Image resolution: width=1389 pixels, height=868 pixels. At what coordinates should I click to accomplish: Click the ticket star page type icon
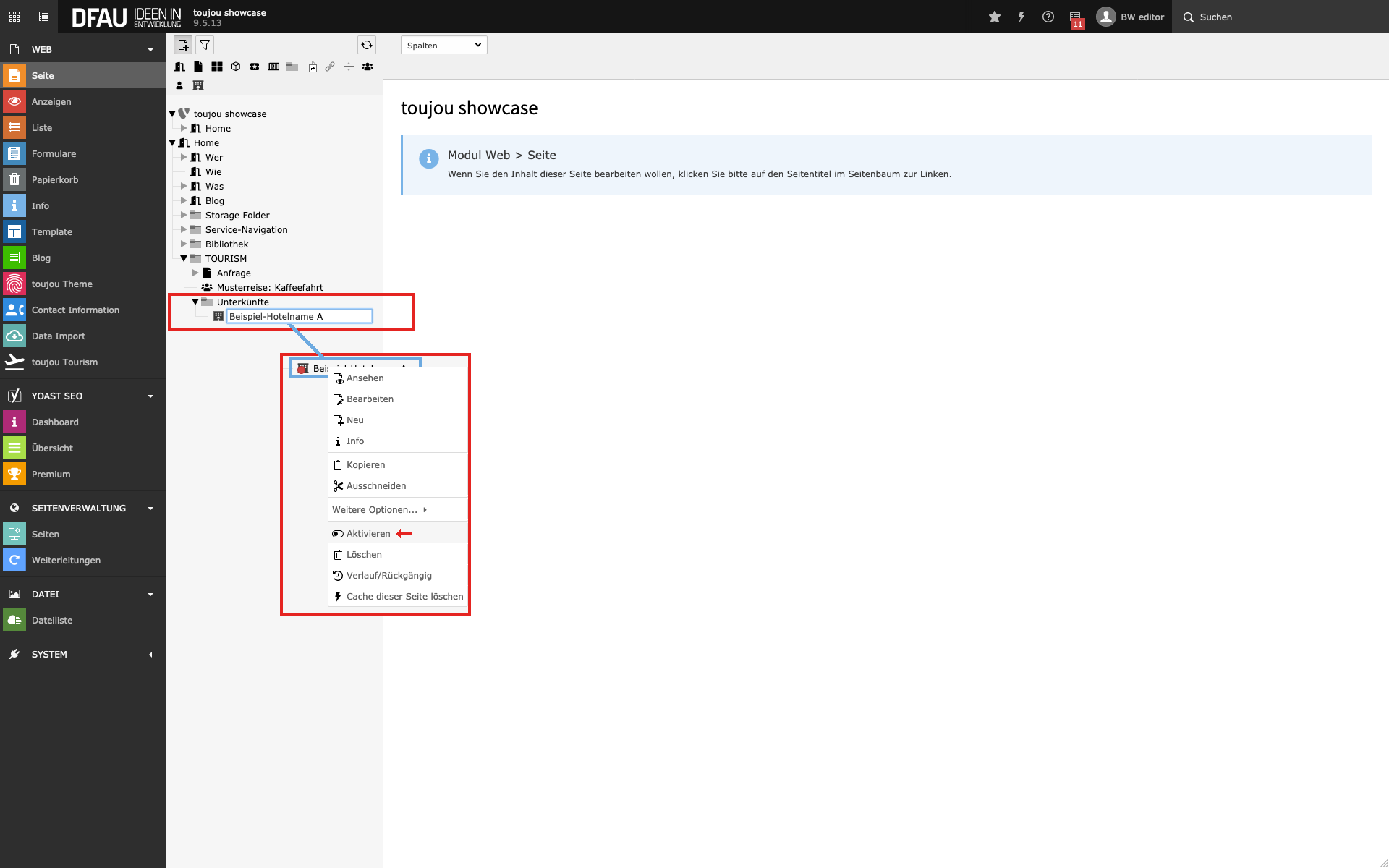(x=255, y=67)
